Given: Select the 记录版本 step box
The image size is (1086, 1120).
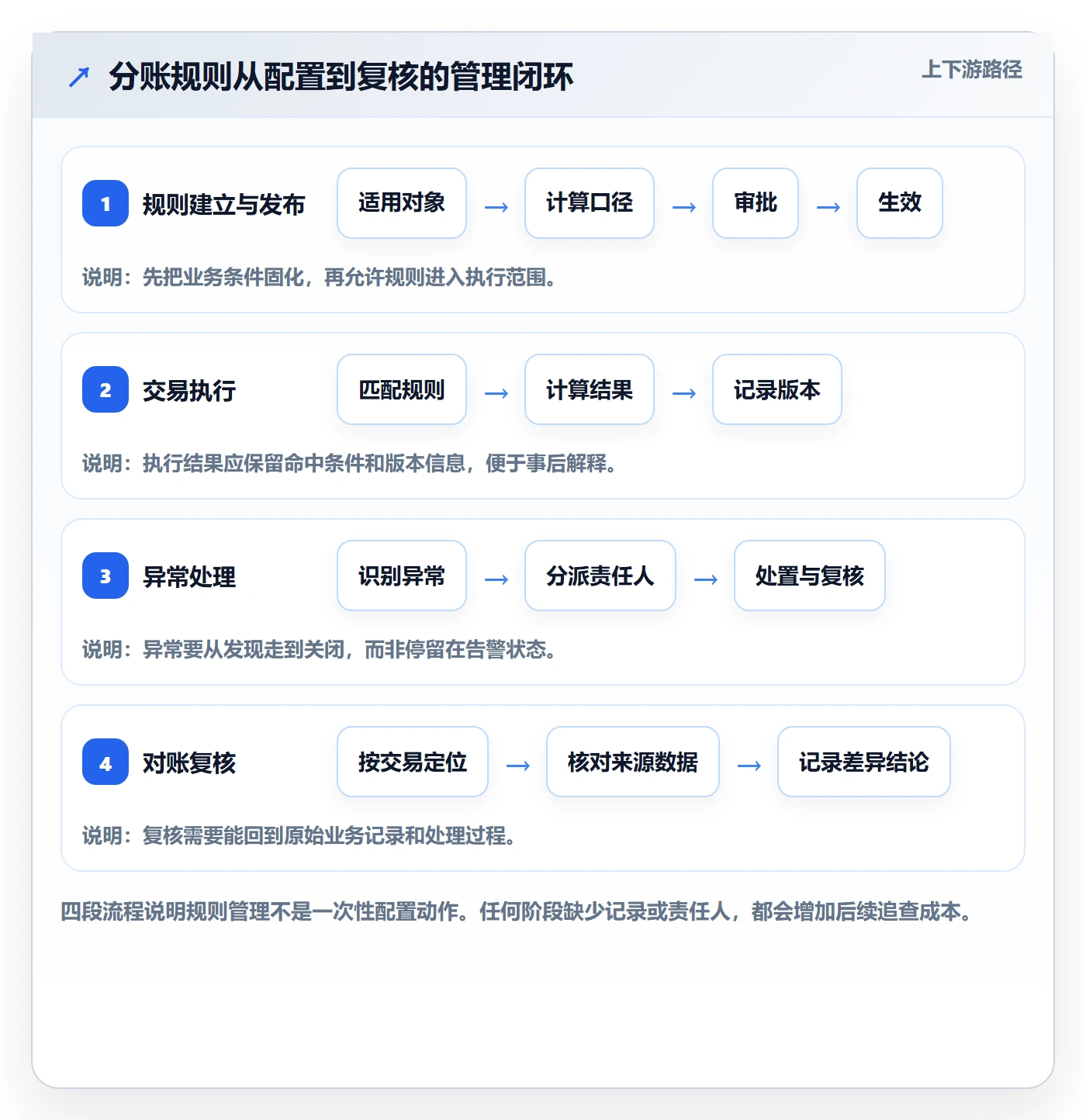Looking at the screenshot, I should [777, 389].
